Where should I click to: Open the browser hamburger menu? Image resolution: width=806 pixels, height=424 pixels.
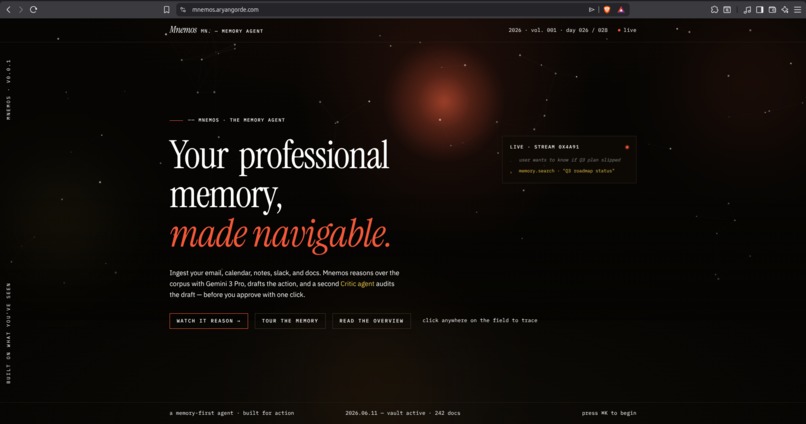click(x=797, y=9)
